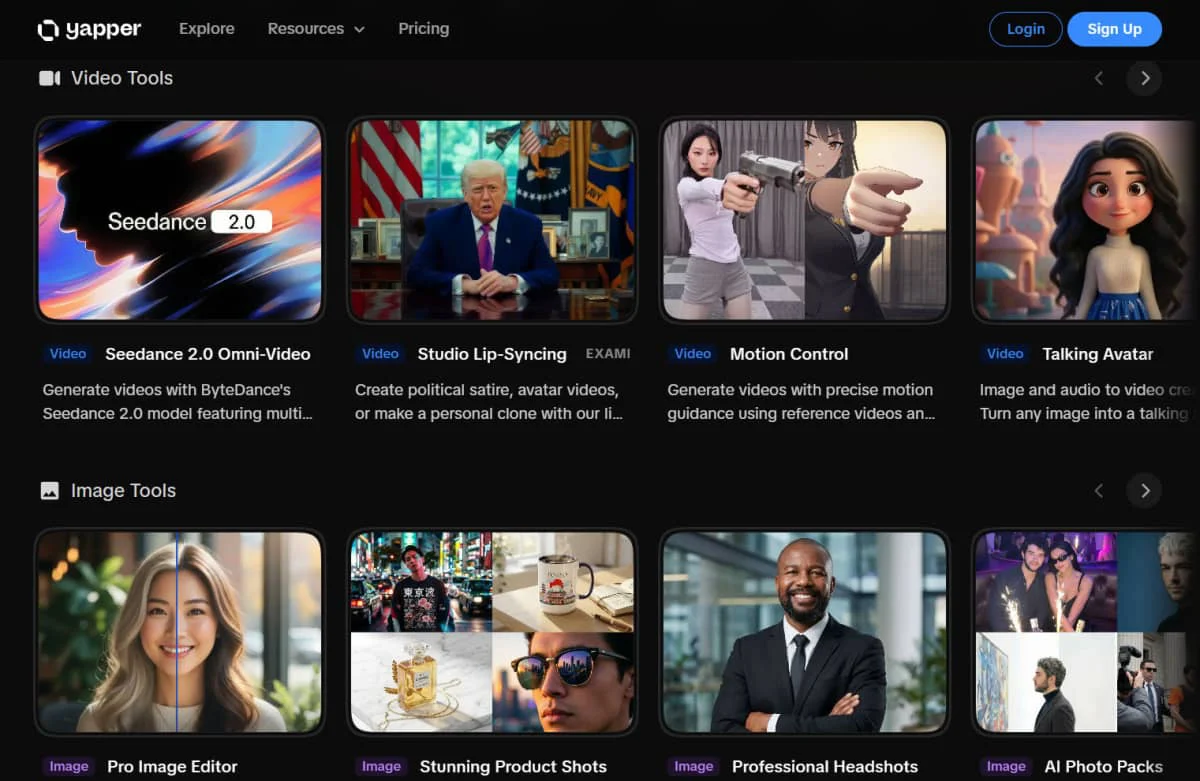Click Image tag beside Professional Headshots

point(693,767)
